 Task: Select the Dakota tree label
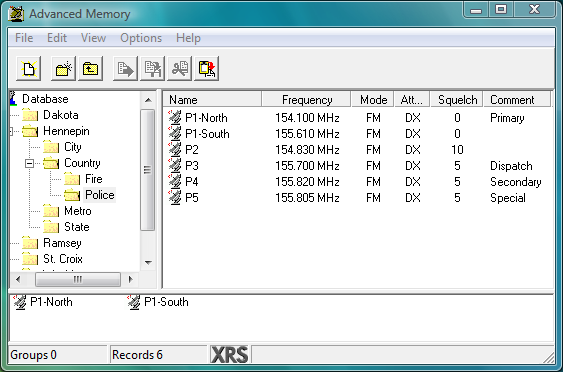pyautogui.click(x=61, y=115)
